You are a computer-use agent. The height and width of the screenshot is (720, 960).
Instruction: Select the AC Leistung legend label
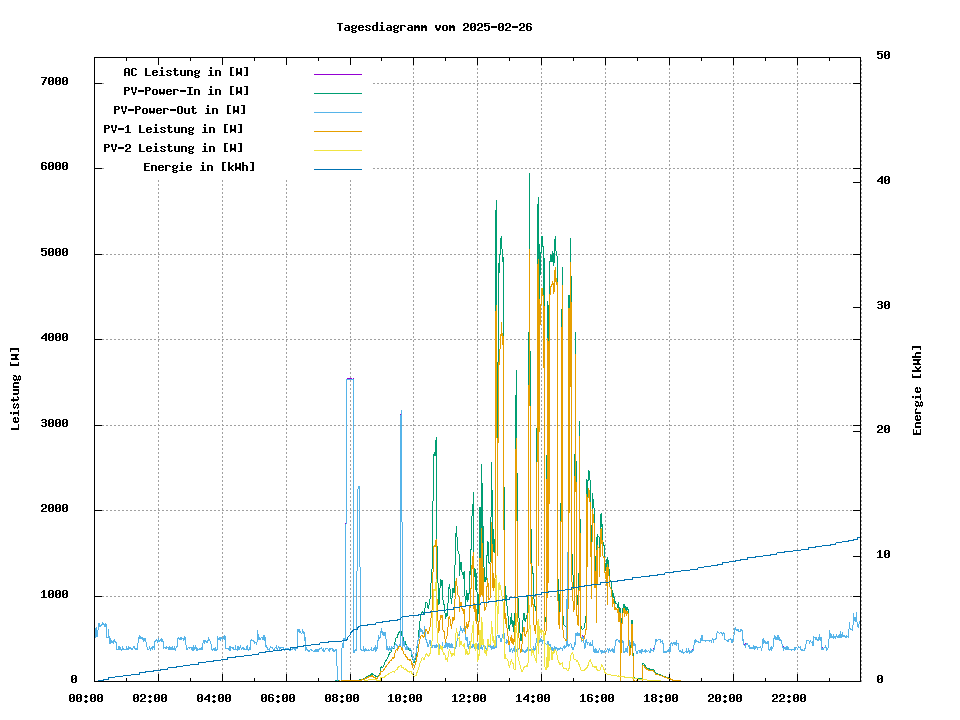tap(186, 72)
